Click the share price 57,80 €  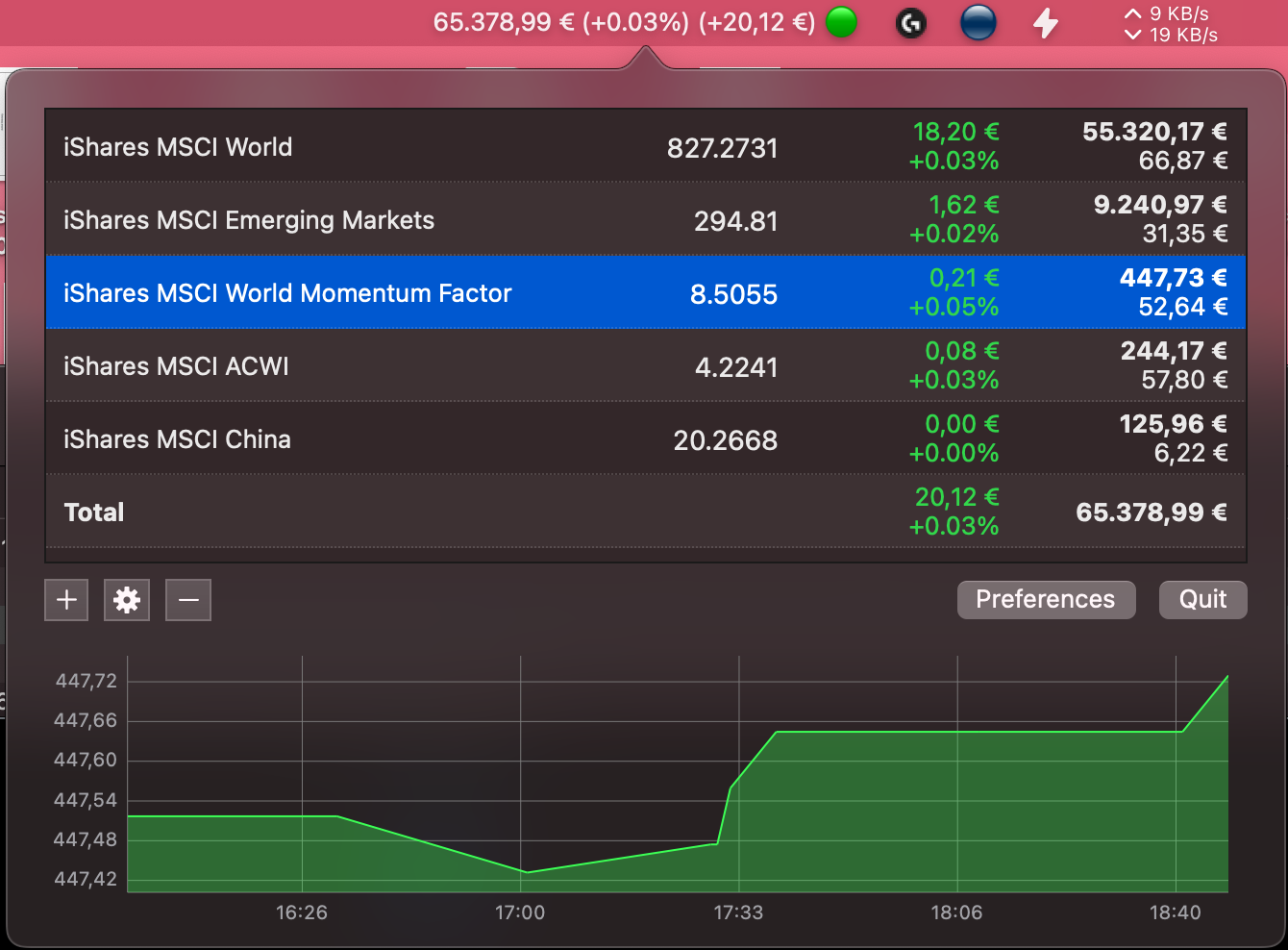click(x=1184, y=380)
